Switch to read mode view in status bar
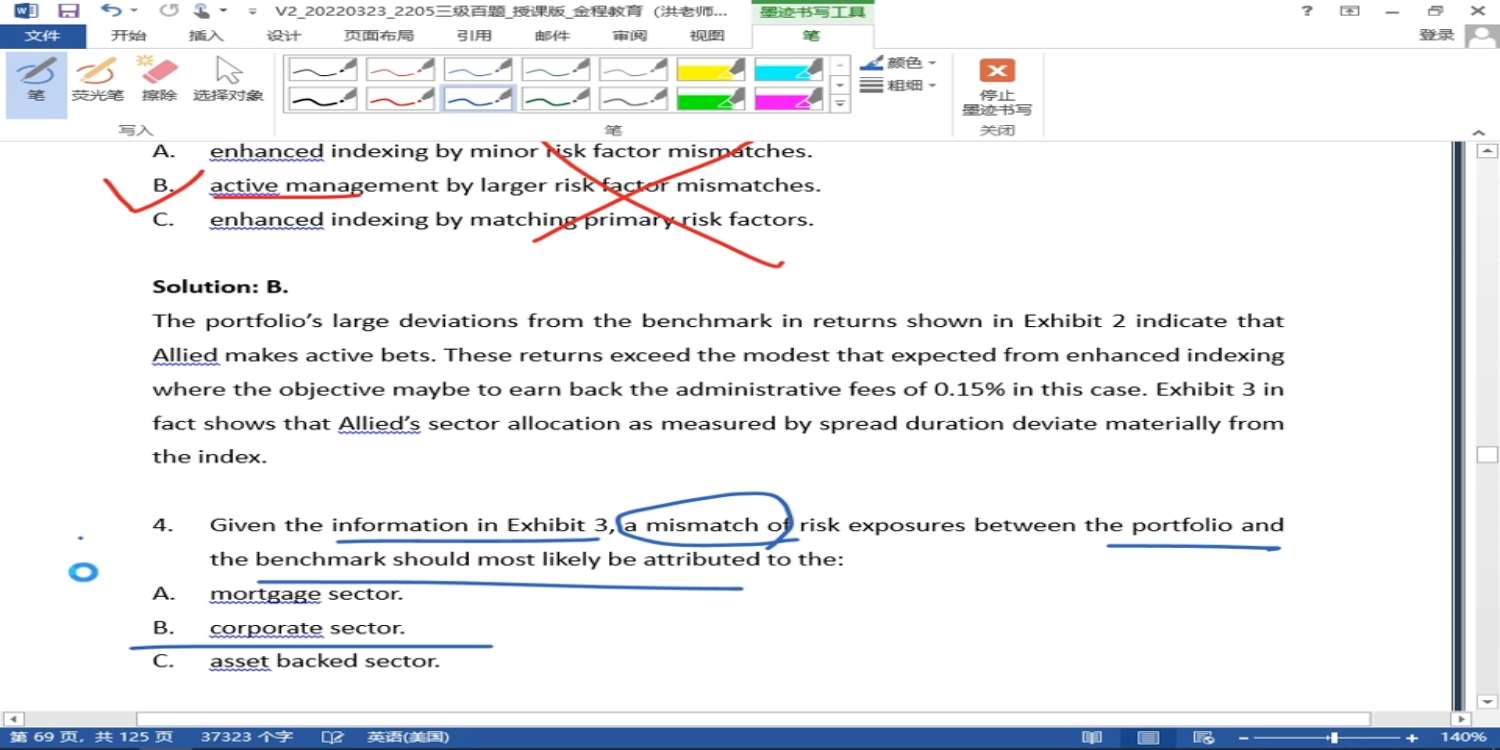The height and width of the screenshot is (750, 1500). pyautogui.click(x=1092, y=738)
